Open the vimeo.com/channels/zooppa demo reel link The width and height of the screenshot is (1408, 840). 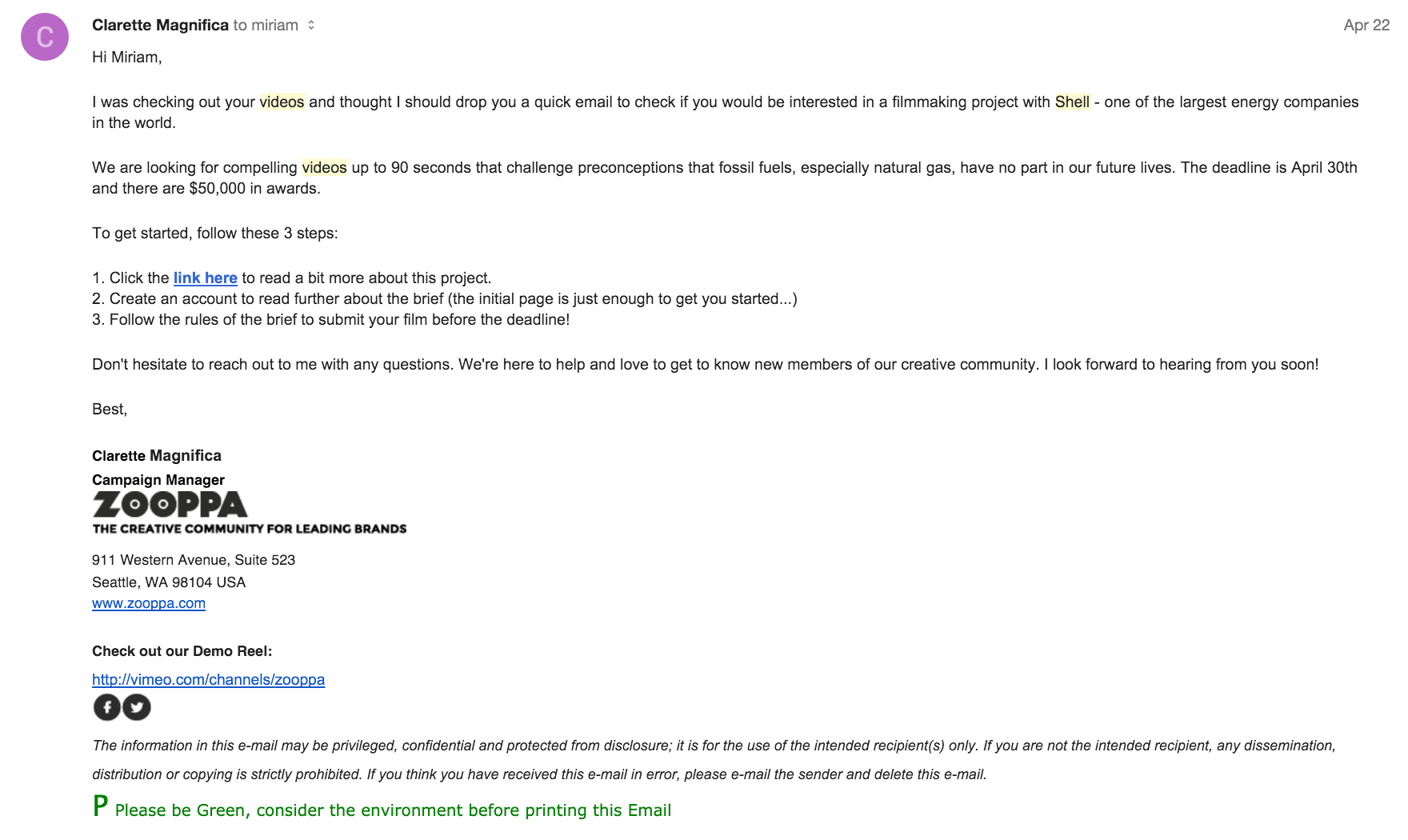pos(208,679)
